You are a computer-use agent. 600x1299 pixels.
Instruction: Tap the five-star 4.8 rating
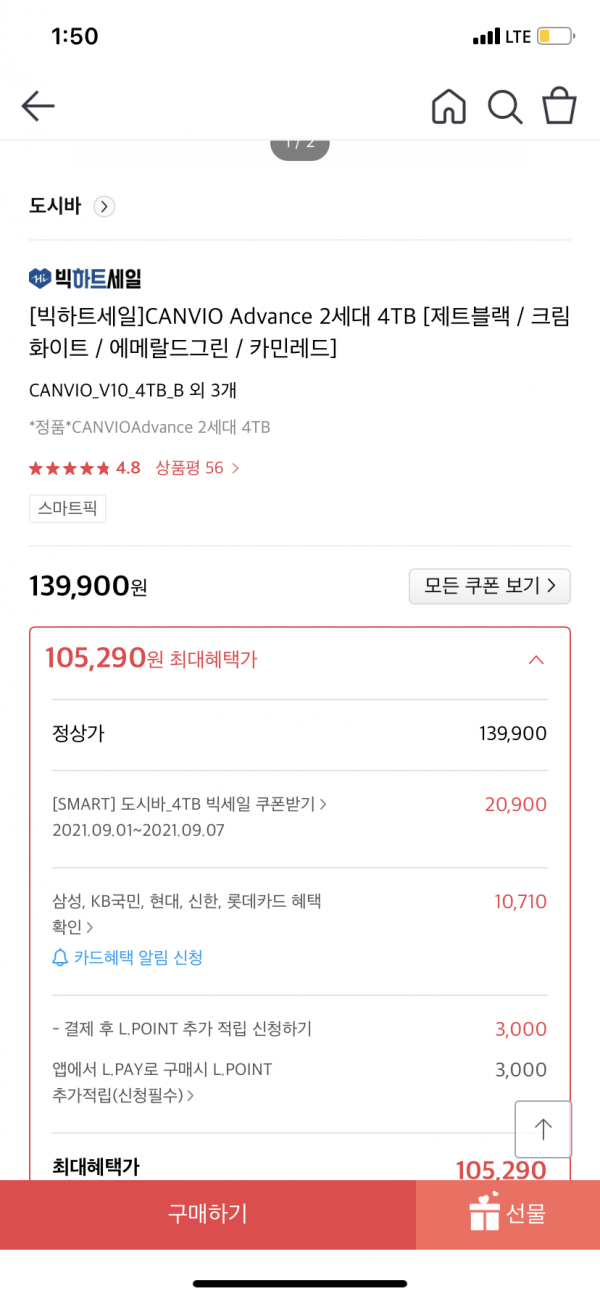click(x=85, y=468)
